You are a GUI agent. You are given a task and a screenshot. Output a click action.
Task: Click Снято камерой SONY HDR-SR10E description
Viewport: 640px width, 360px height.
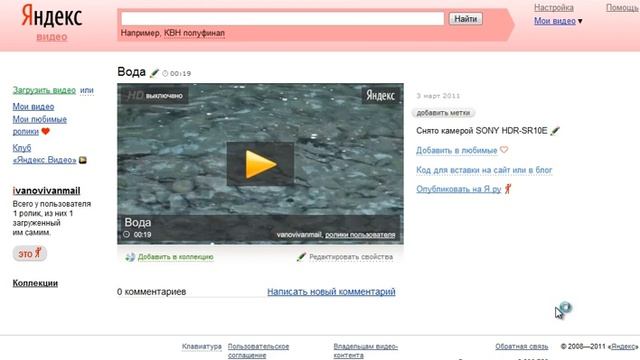coord(482,131)
